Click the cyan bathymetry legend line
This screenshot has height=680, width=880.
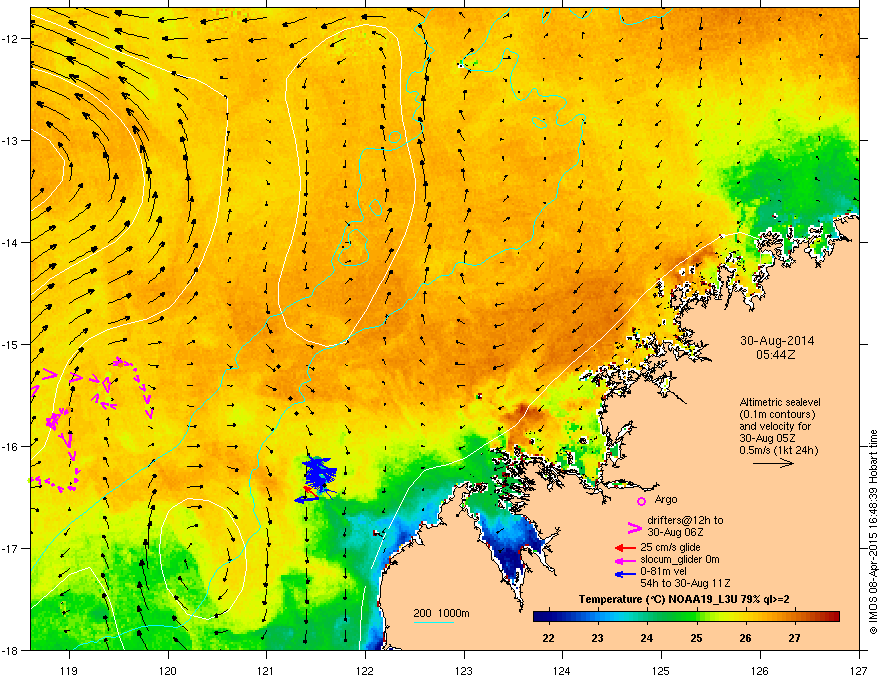coord(433,622)
